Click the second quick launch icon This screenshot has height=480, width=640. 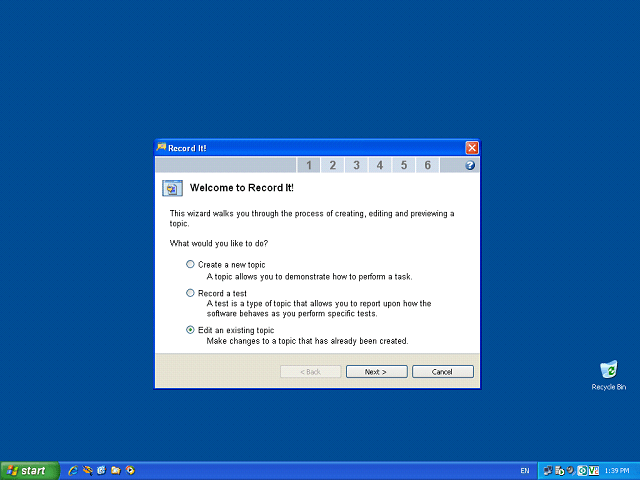point(87,471)
